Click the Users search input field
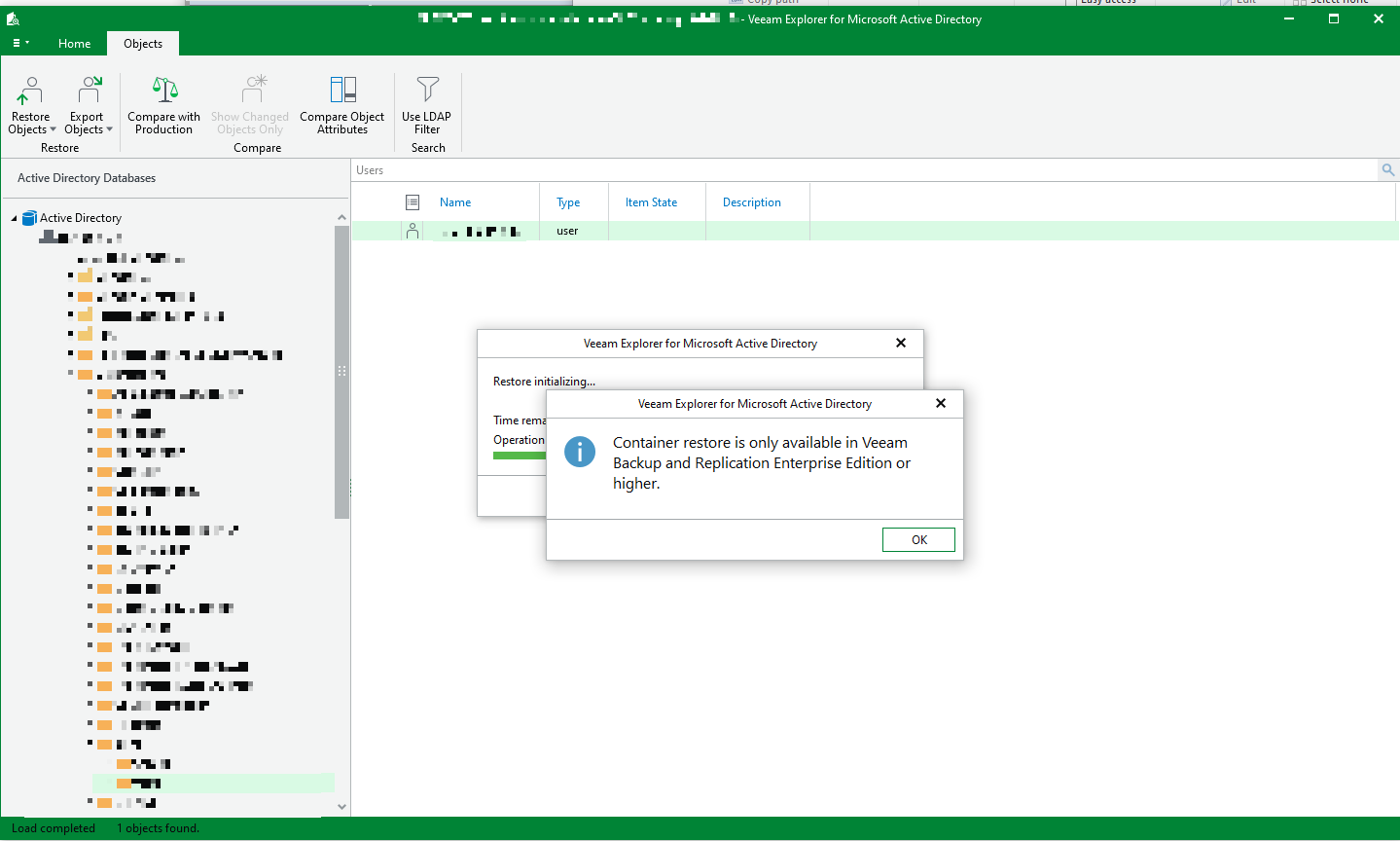The height and width of the screenshot is (841, 1400). 865,170
